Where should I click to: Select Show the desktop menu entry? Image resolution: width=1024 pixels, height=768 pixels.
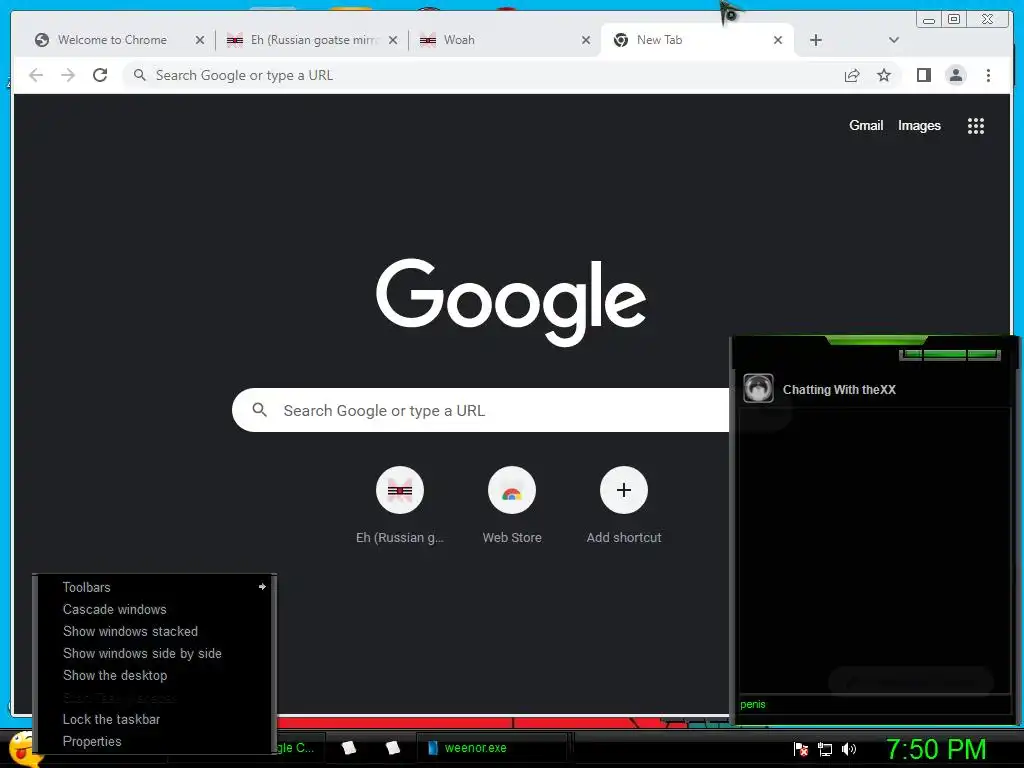tap(155, 675)
